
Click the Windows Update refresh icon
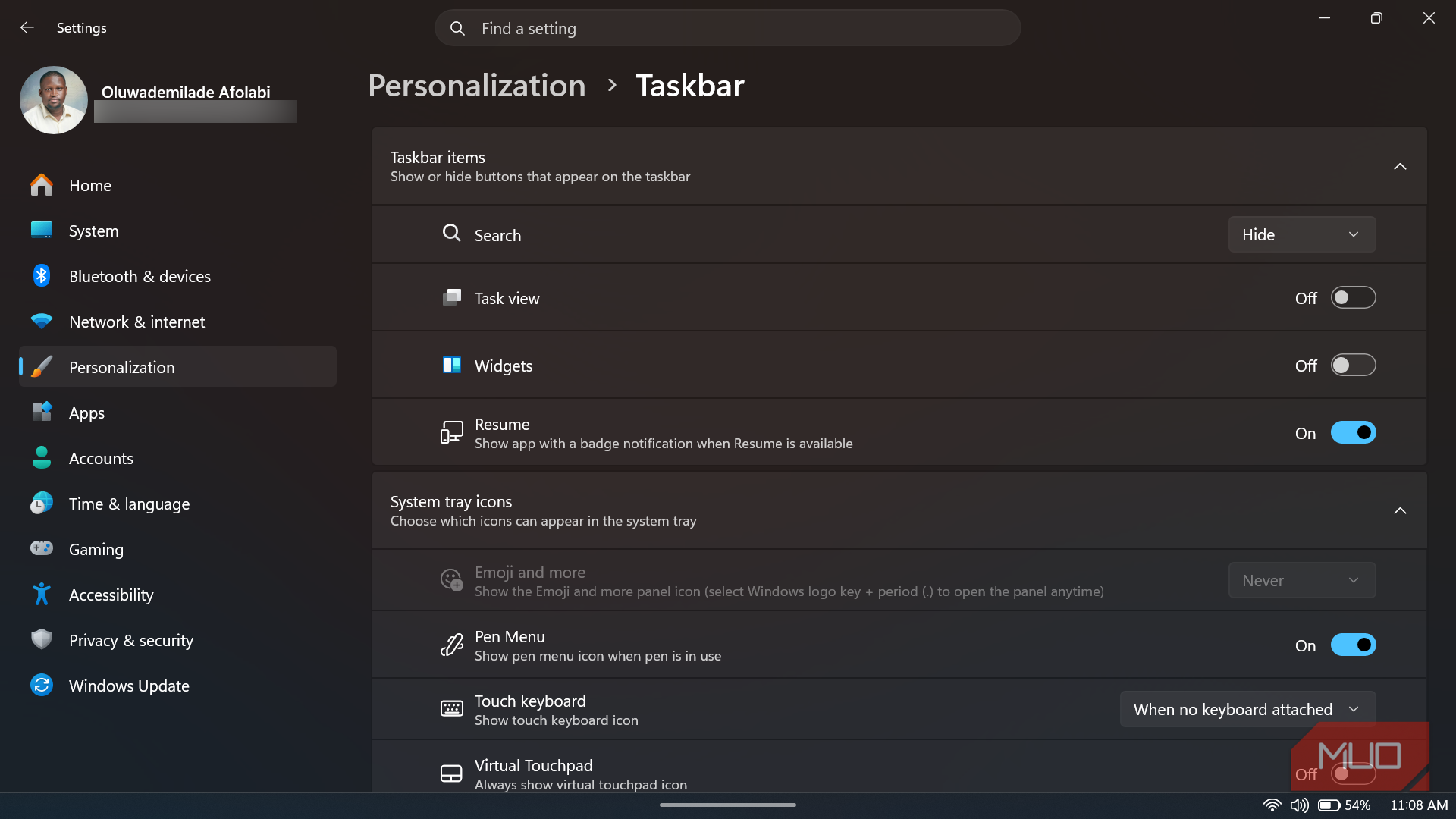pos(42,685)
